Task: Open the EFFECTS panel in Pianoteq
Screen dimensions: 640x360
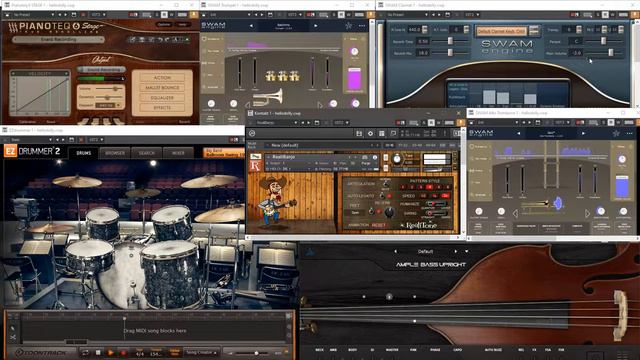Action: (x=162, y=108)
